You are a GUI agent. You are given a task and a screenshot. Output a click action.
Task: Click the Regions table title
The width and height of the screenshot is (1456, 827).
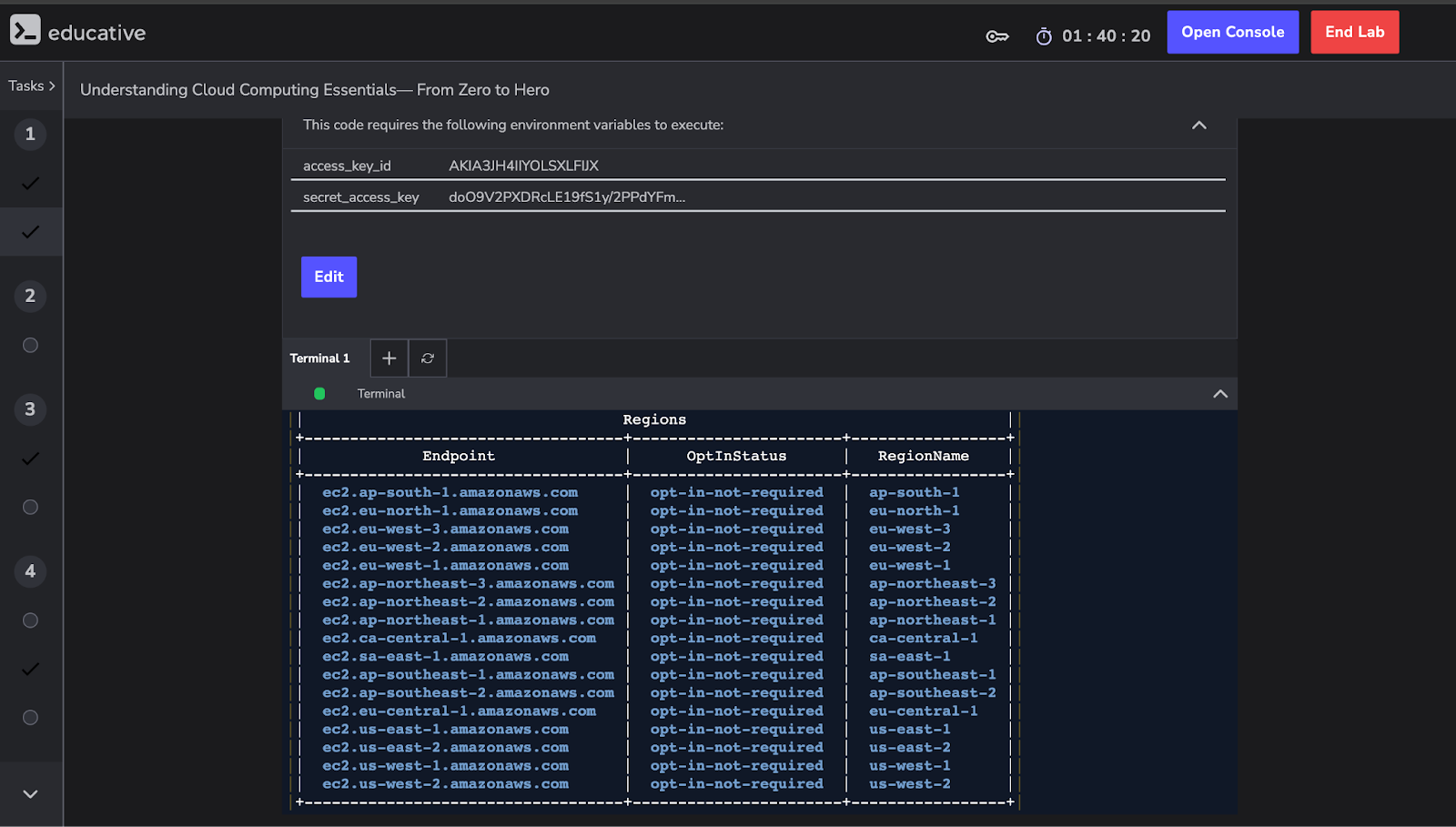click(654, 420)
